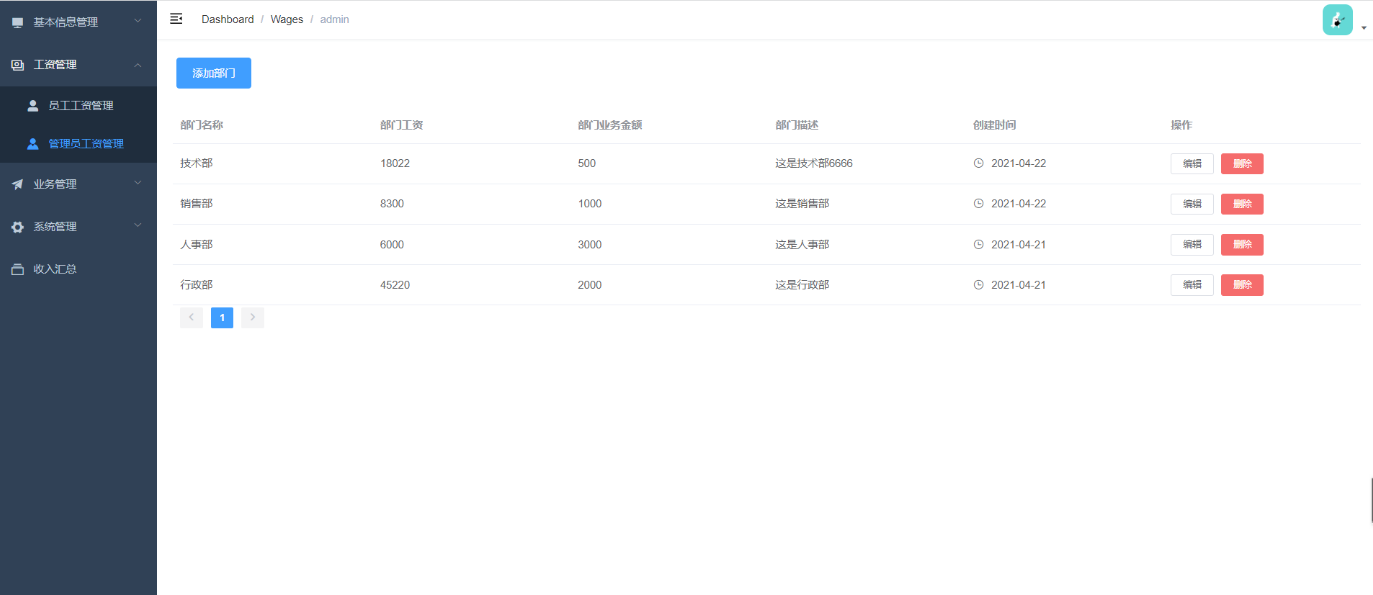
Task: Click the business amount 1000
Action: [590, 203]
